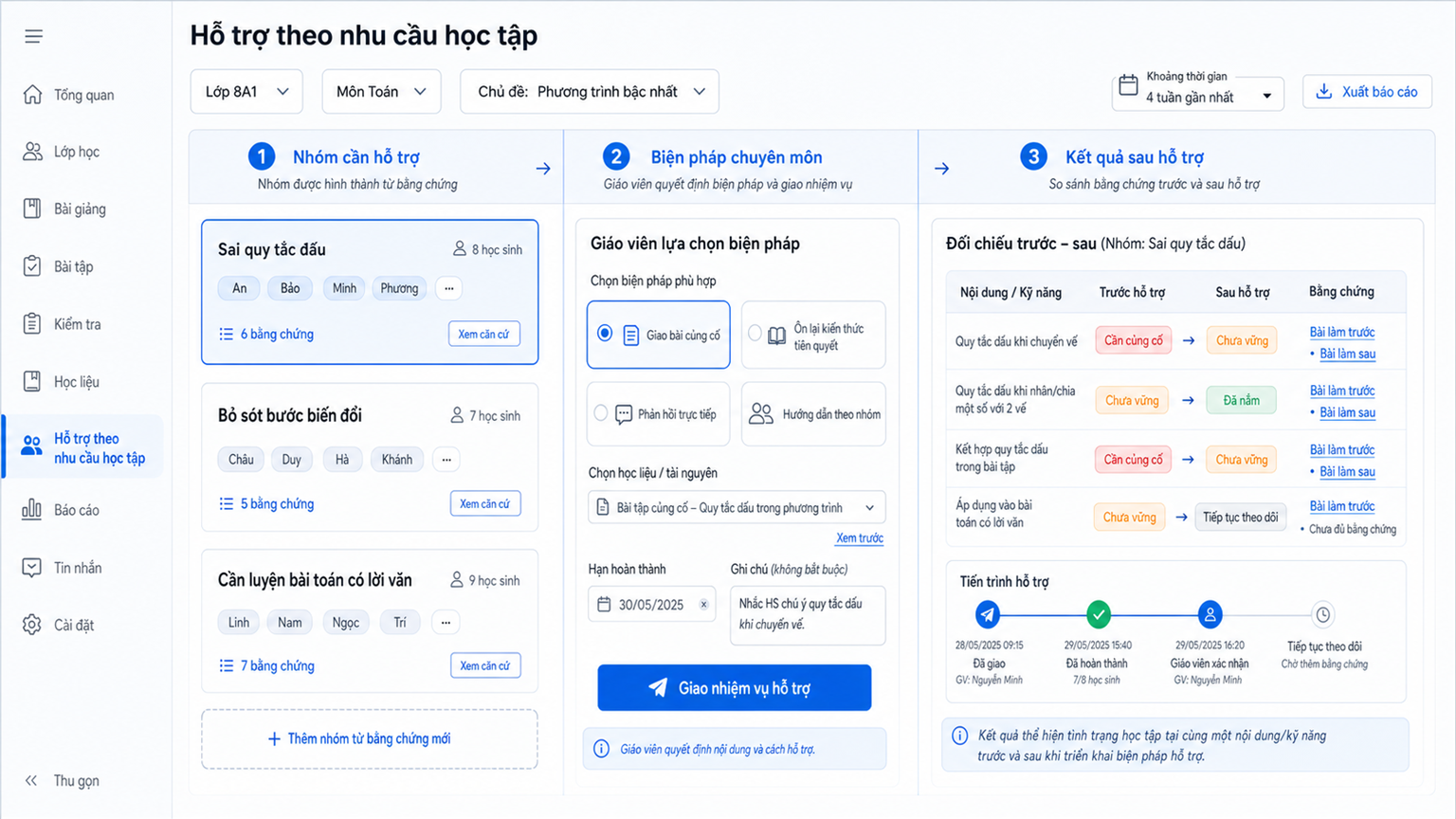Click the student chip Khánh

pos(396,459)
